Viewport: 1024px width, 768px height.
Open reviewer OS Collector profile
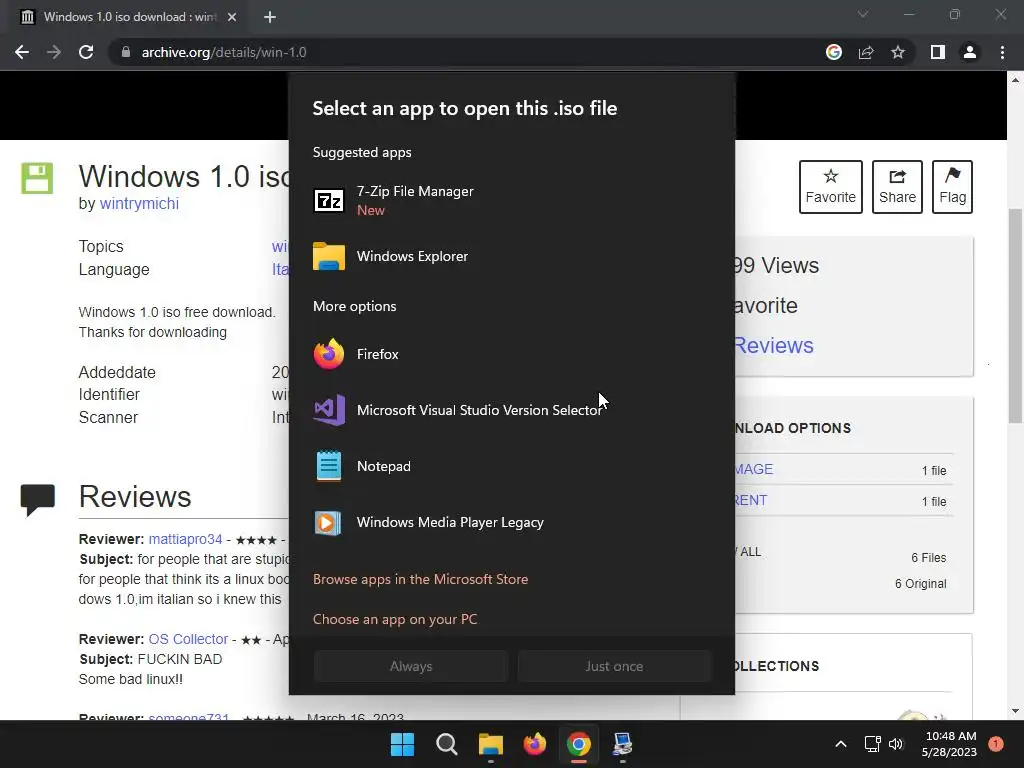click(188, 639)
